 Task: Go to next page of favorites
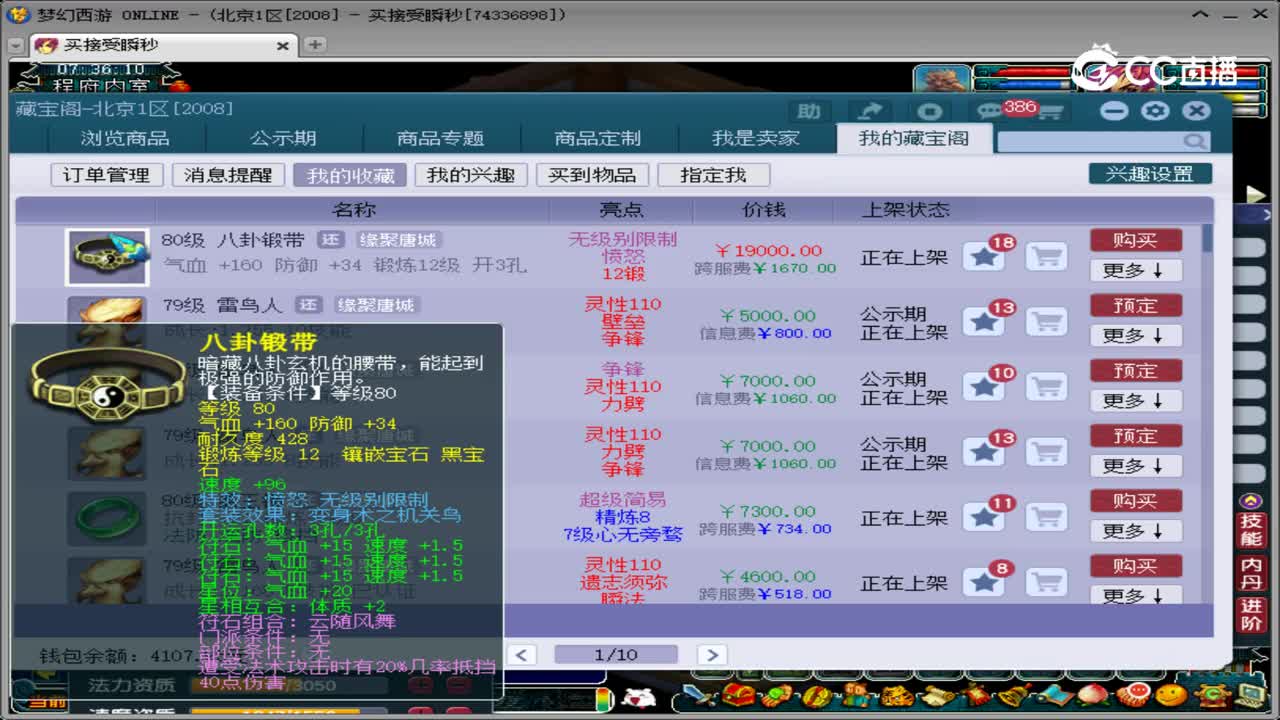pos(711,655)
